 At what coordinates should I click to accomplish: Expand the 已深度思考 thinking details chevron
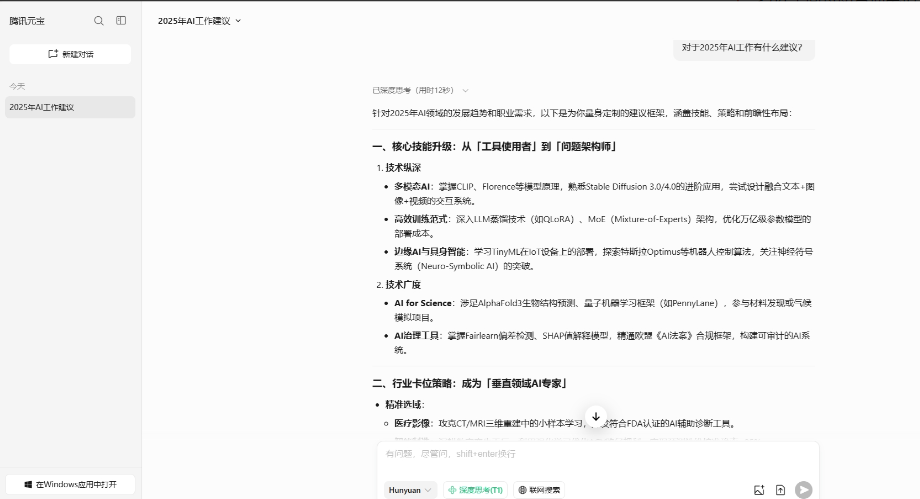click(465, 90)
